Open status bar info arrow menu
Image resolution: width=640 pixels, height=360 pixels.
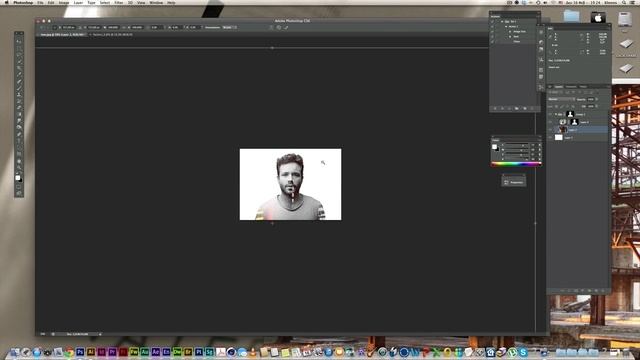click(100, 334)
